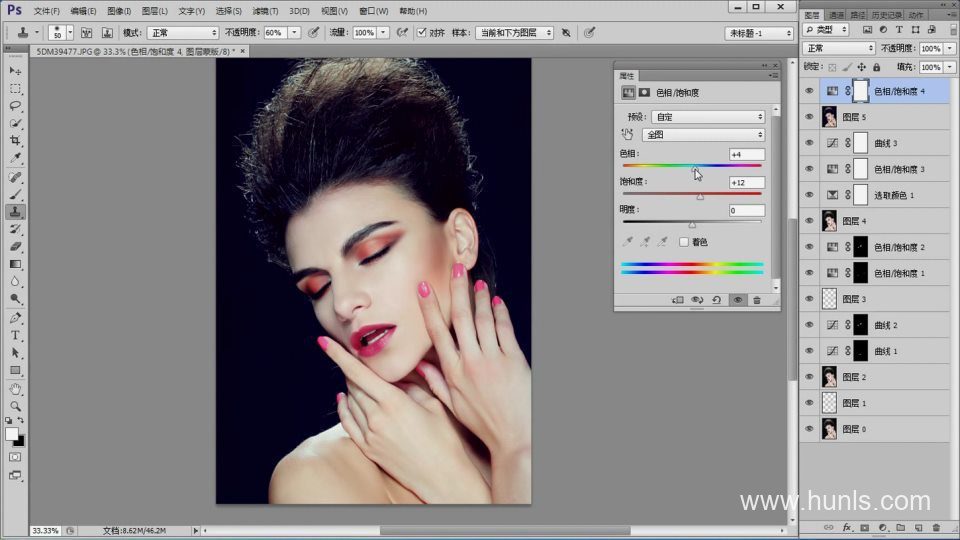Open the 滤镜(T) menu
960x540 pixels.
pyautogui.click(x=264, y=11)
